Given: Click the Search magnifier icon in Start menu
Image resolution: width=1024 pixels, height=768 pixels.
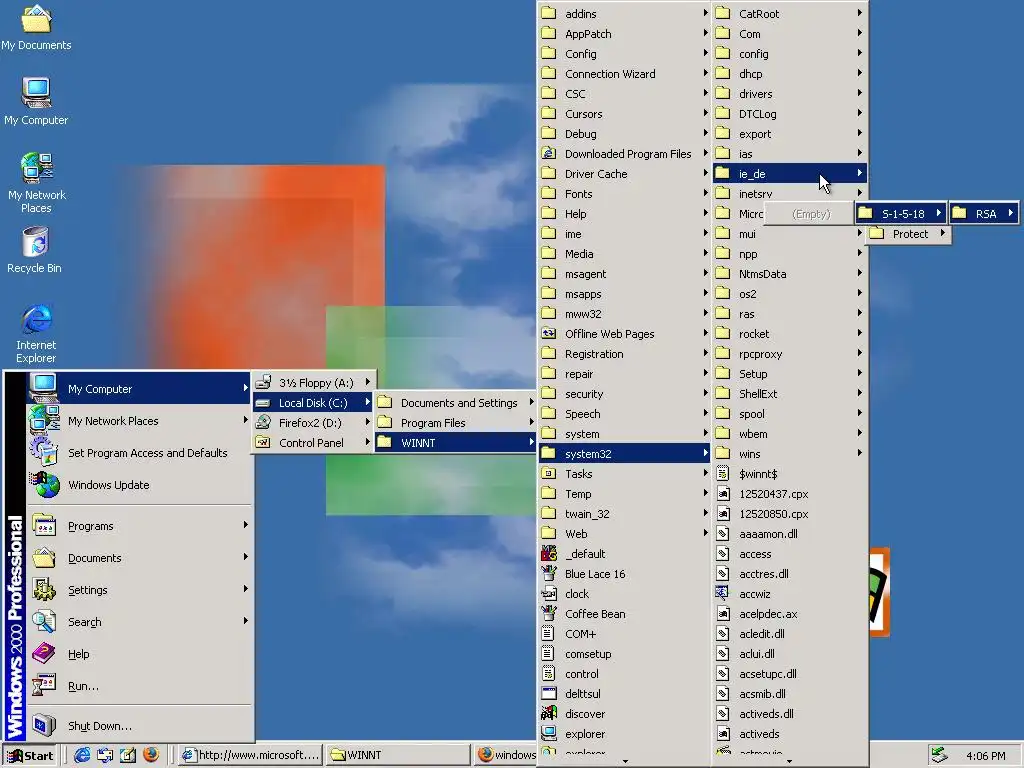Looking at the screenshot, I should tap(44, 621).
